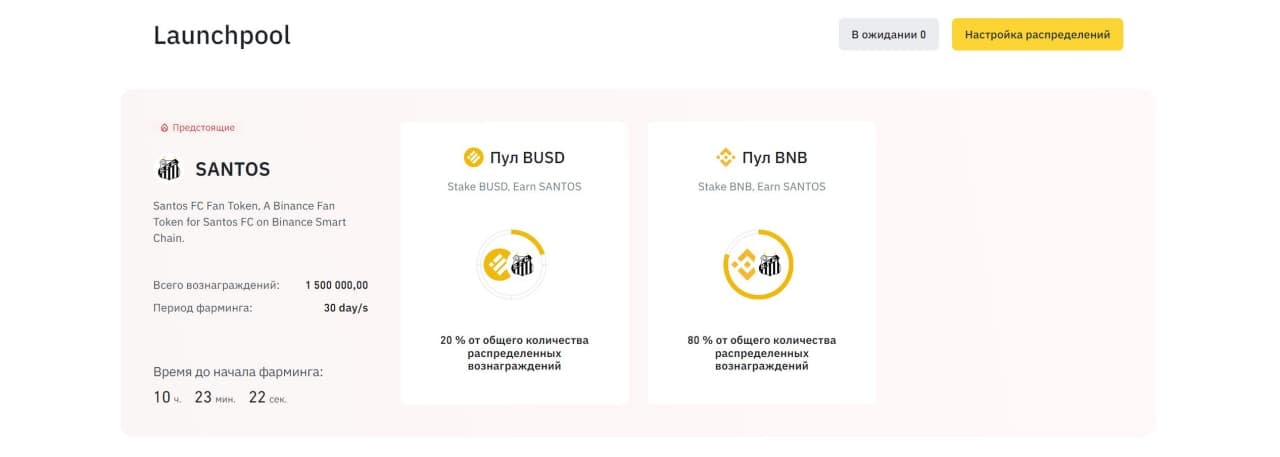
Task: Click the Launchpool page heading
Action: point(222,35)
